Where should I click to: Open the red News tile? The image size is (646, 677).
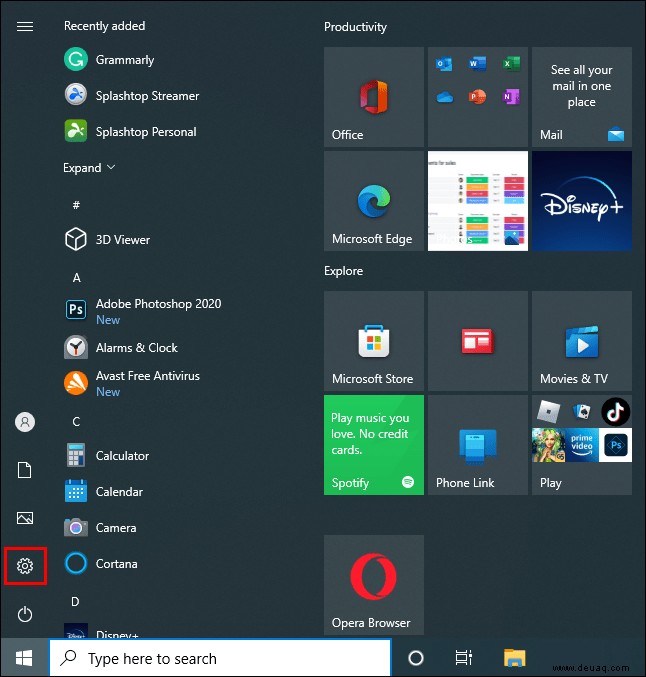478,341
